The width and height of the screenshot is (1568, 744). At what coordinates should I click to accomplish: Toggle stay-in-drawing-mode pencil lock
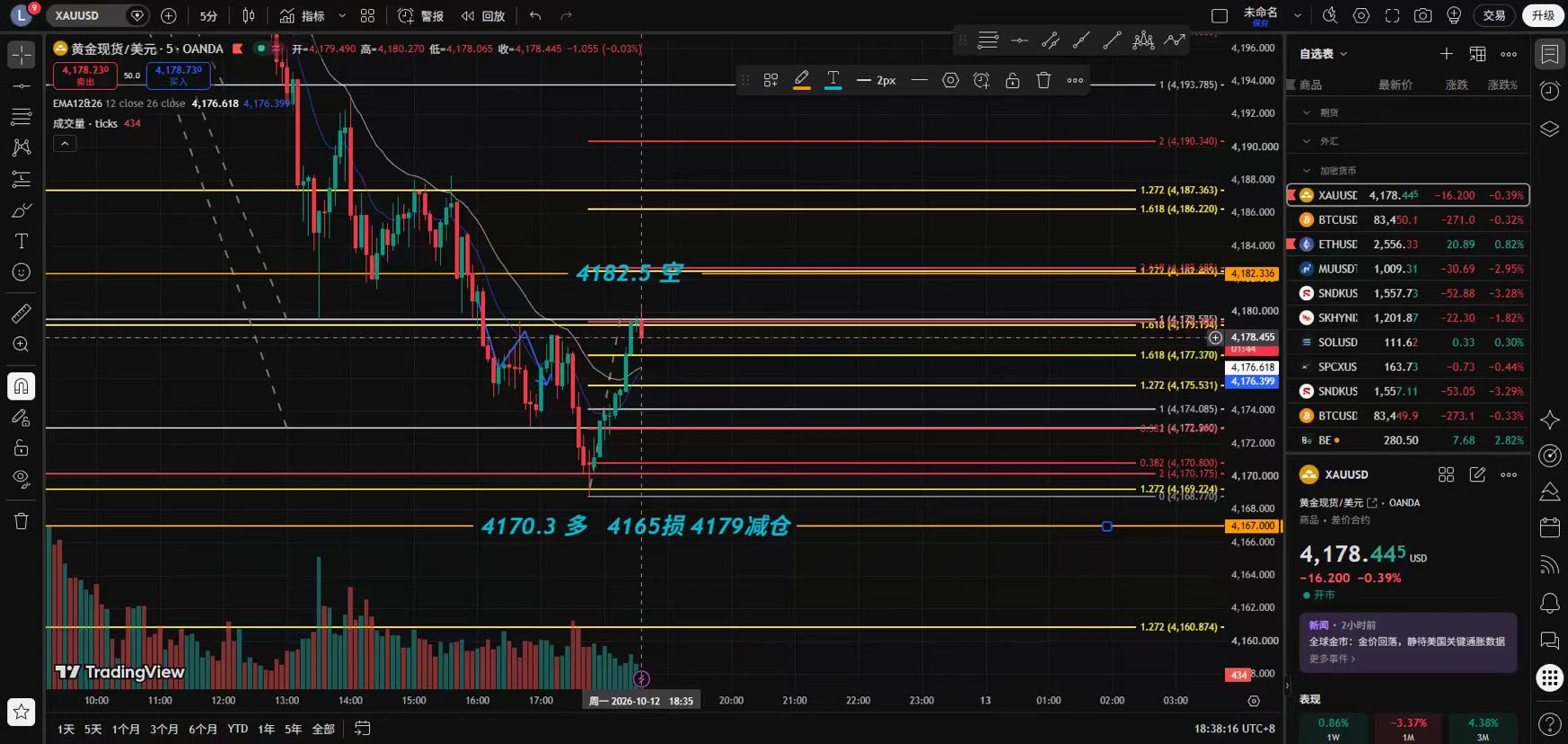22,417
